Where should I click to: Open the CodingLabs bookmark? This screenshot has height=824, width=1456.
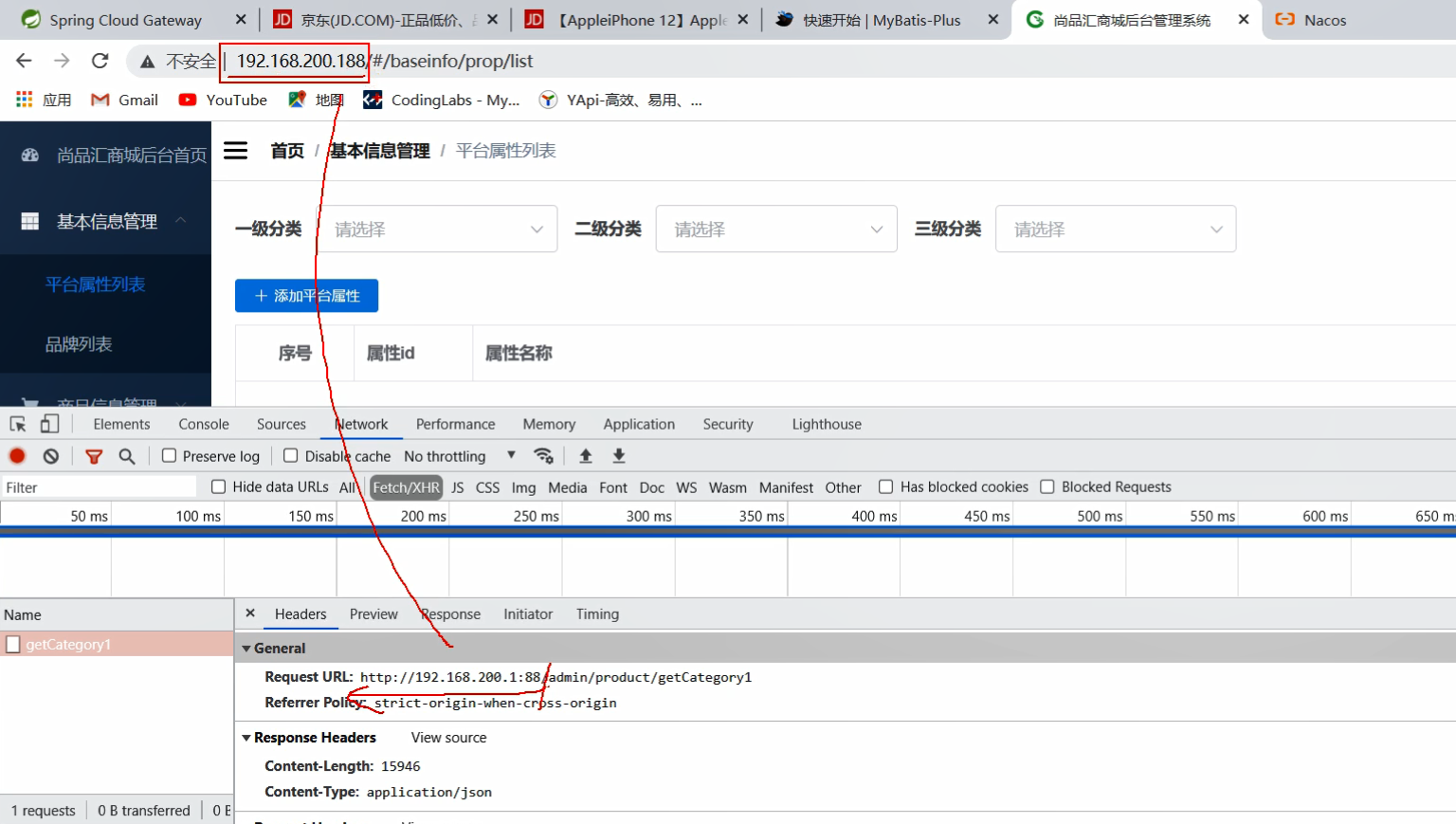(442, 100)
